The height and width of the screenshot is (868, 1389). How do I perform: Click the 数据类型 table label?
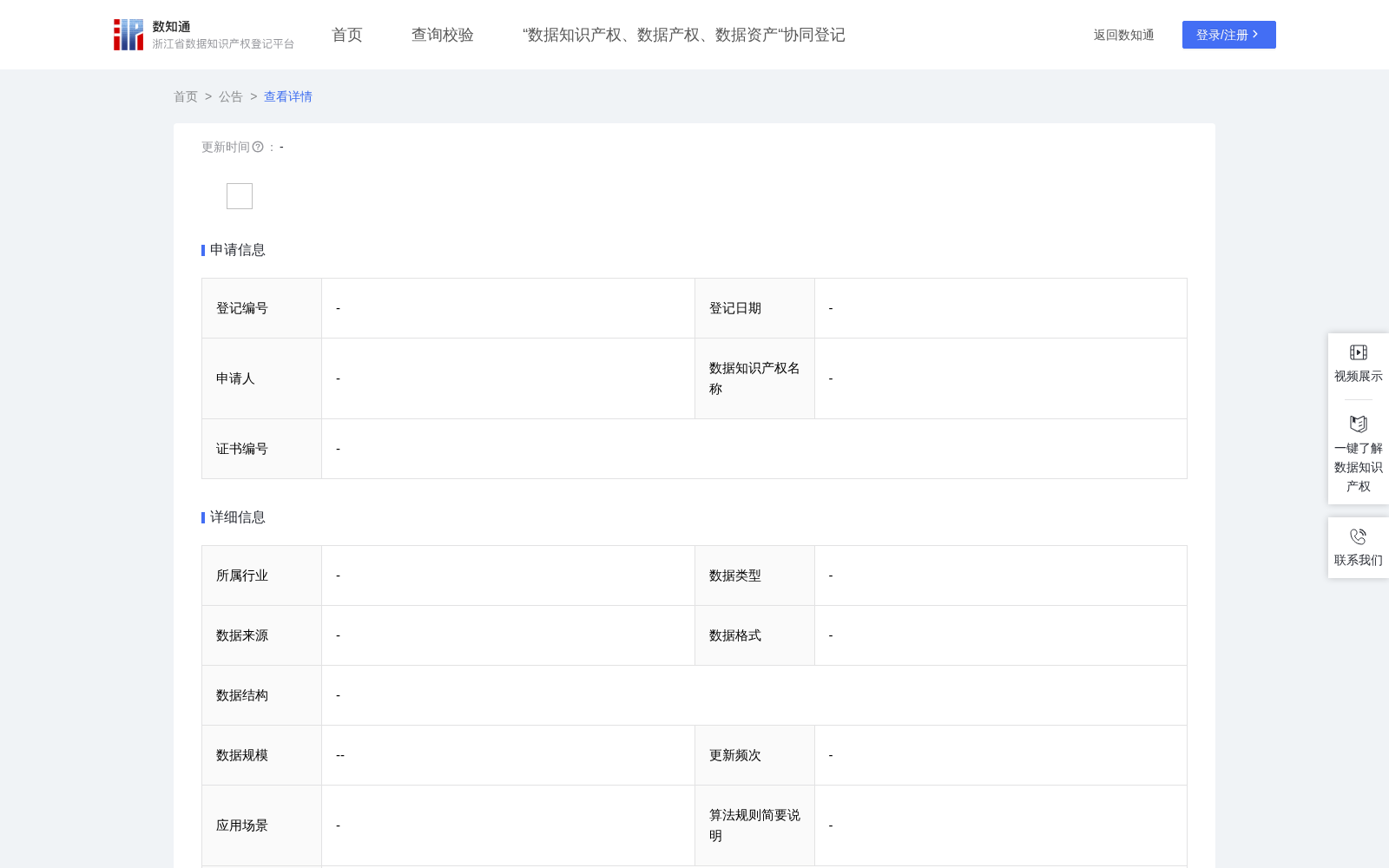click(735, 575)
